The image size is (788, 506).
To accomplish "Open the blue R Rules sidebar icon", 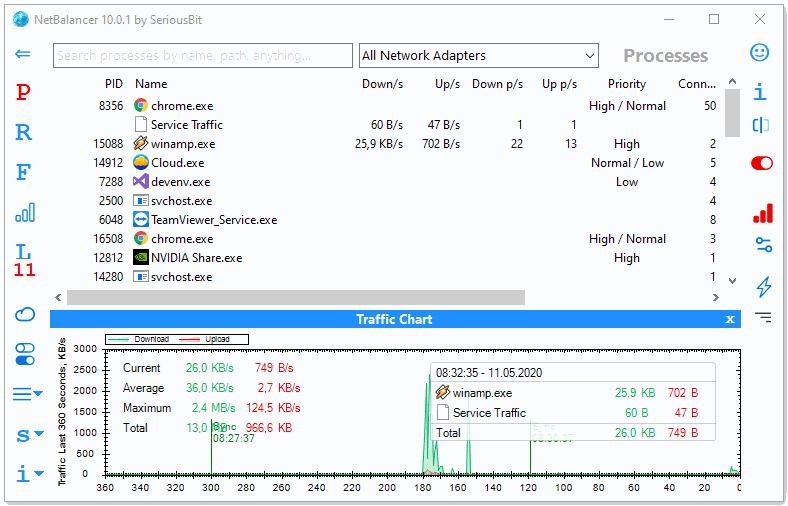I will pyautogui.click(x=24, y=132).
